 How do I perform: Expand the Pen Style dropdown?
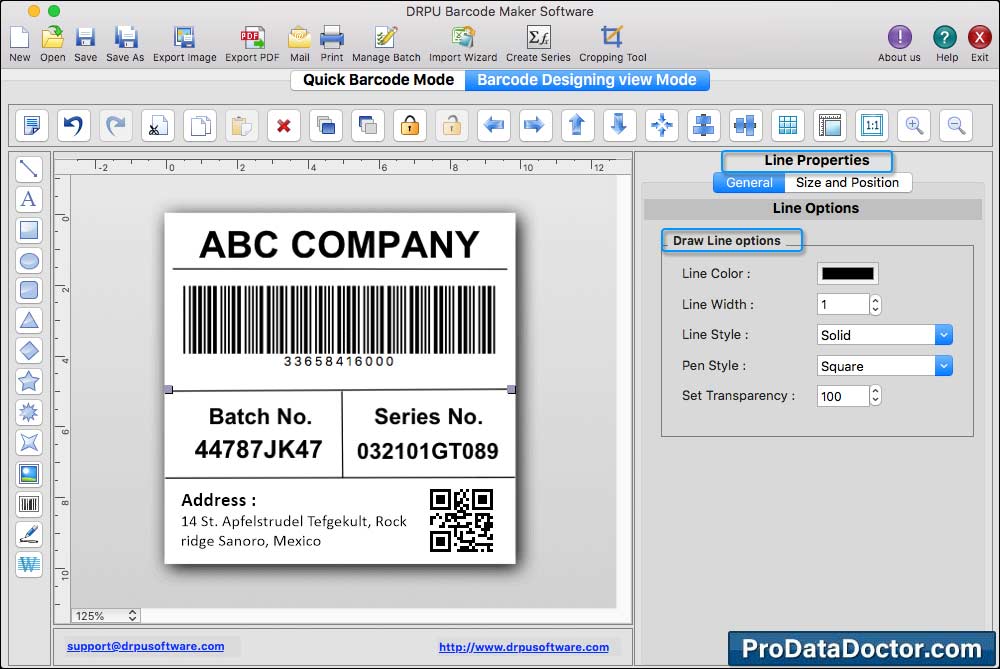click(943, 366)
